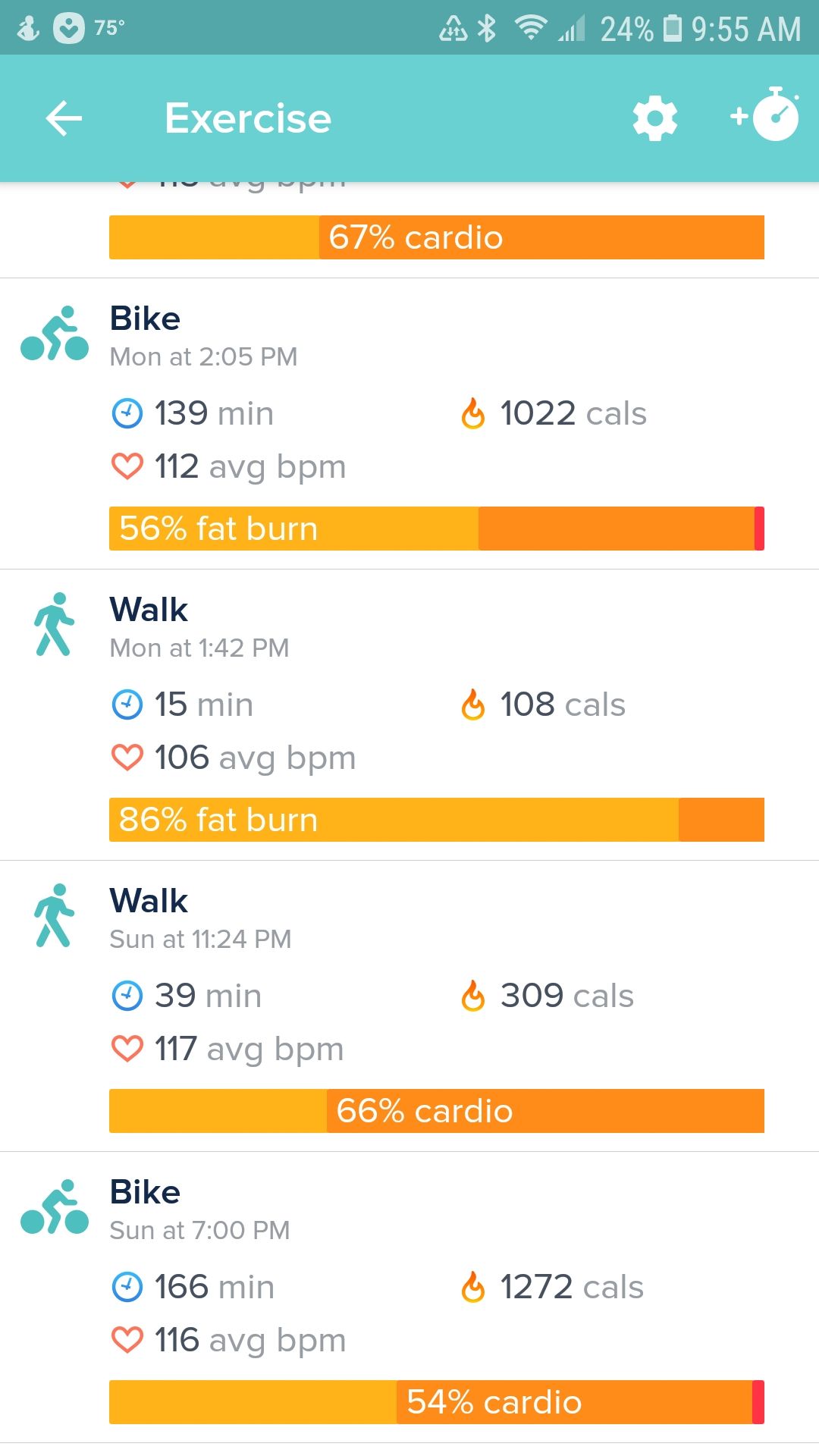Image resolution: width=819 pixels, height=1456 pixels.
Task: Tap flame icon beside 1022 cals
Action: click(473, 414)
